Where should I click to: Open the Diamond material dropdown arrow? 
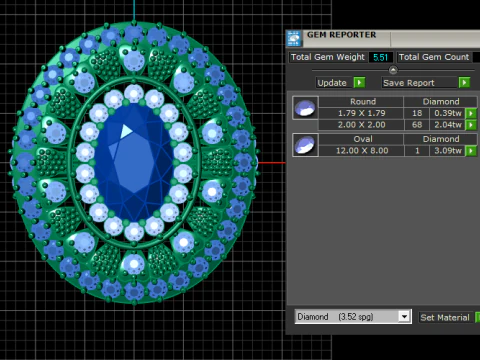pyautogui.click(x=404, y=317)
